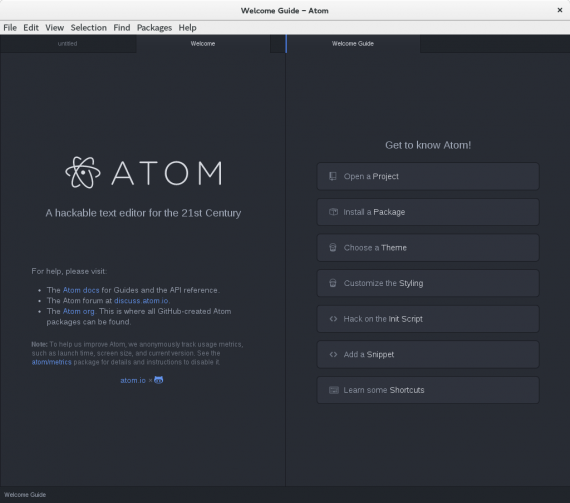The image size is (570, 503).
Task: Expand the Install a Package section
Action: click(x=428, y=212)
